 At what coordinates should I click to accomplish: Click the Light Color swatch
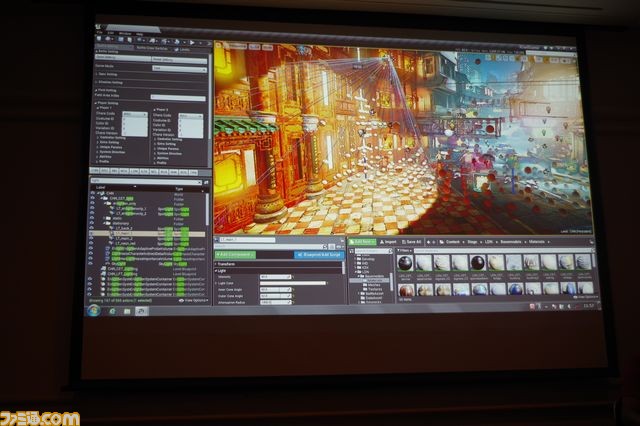(x=293, y=283)
